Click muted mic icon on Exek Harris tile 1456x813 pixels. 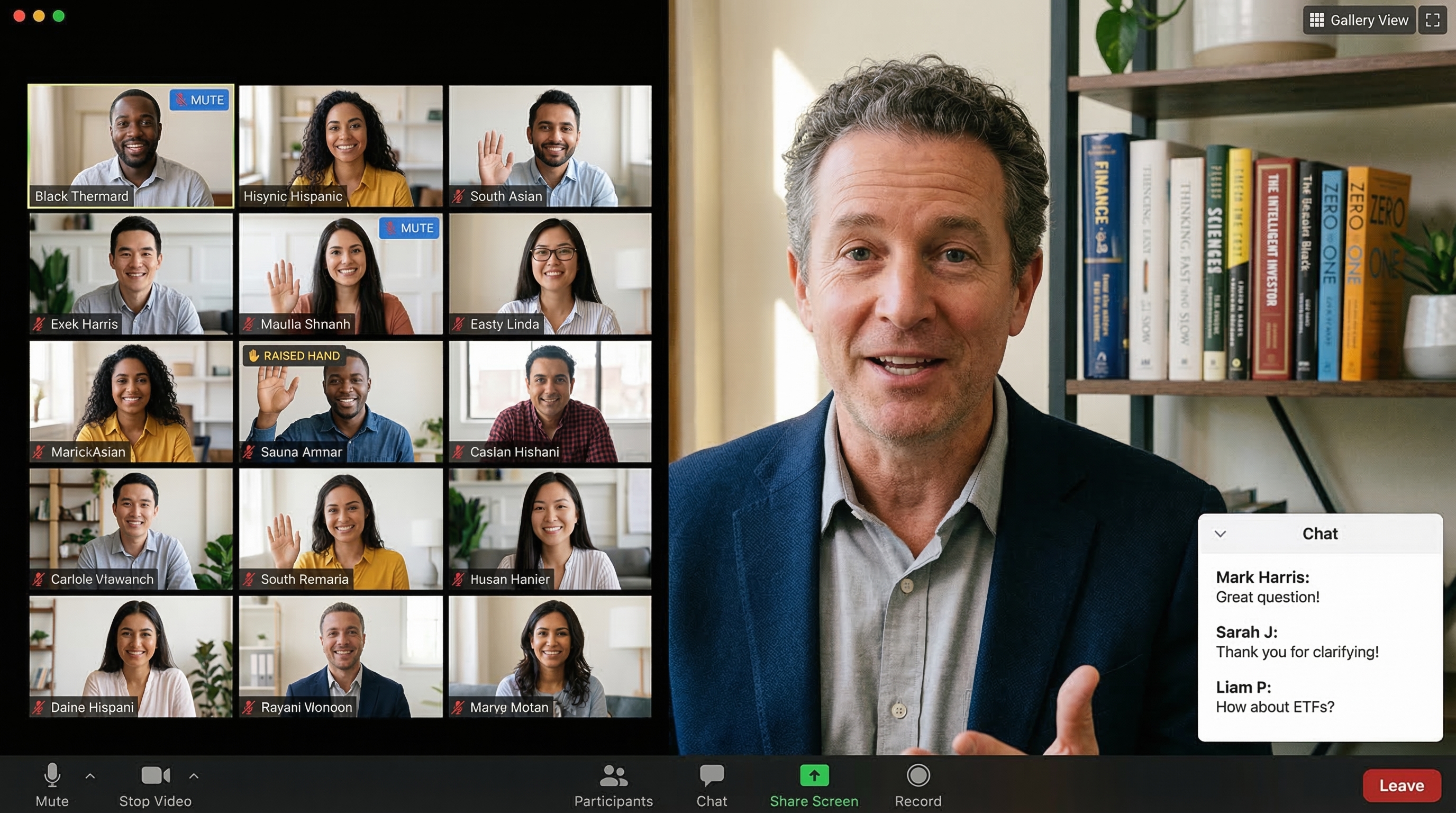click(x=39, y=324)
